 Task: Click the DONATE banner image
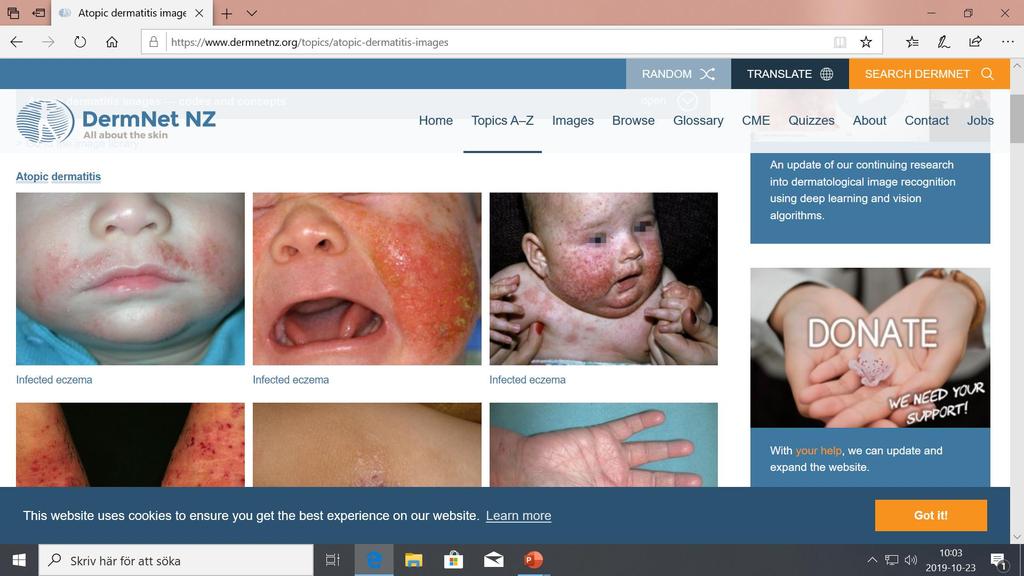[x=870, y=348]
